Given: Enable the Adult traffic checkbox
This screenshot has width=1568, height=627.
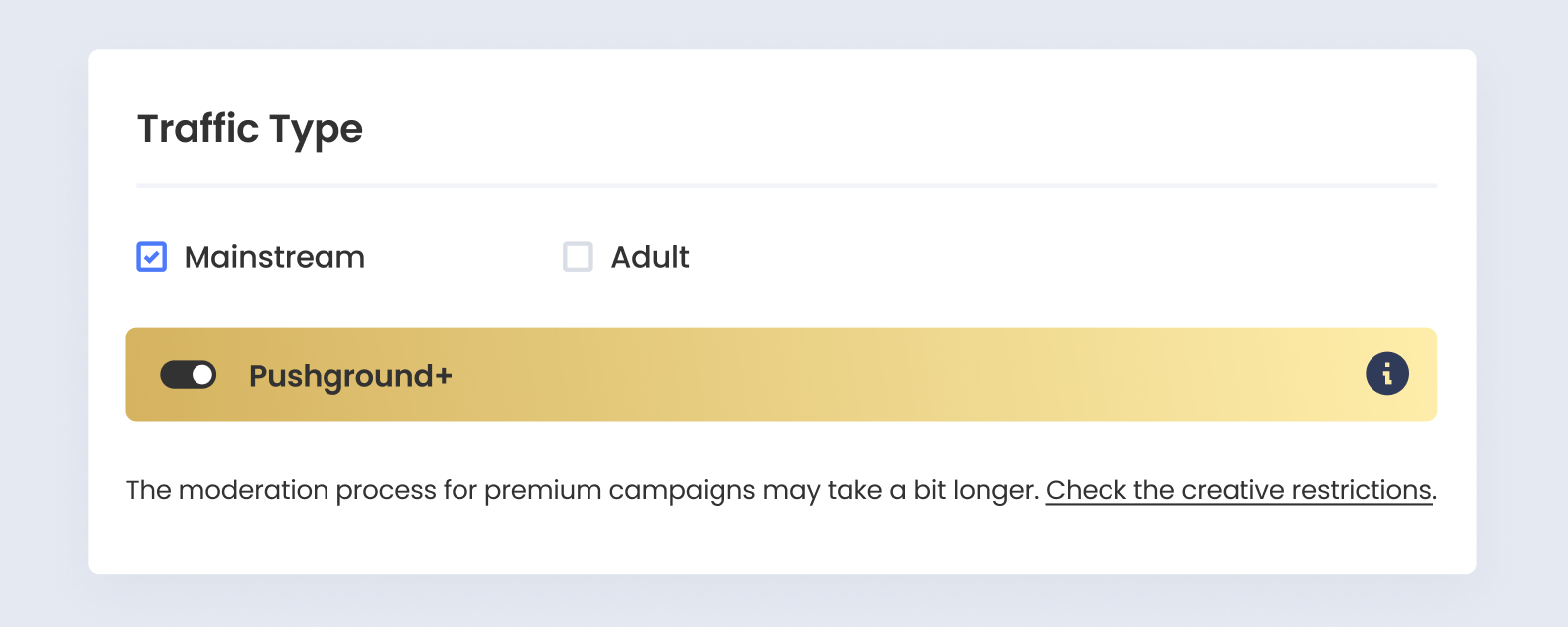Looking at the screenshot, I should pos(578,257).
